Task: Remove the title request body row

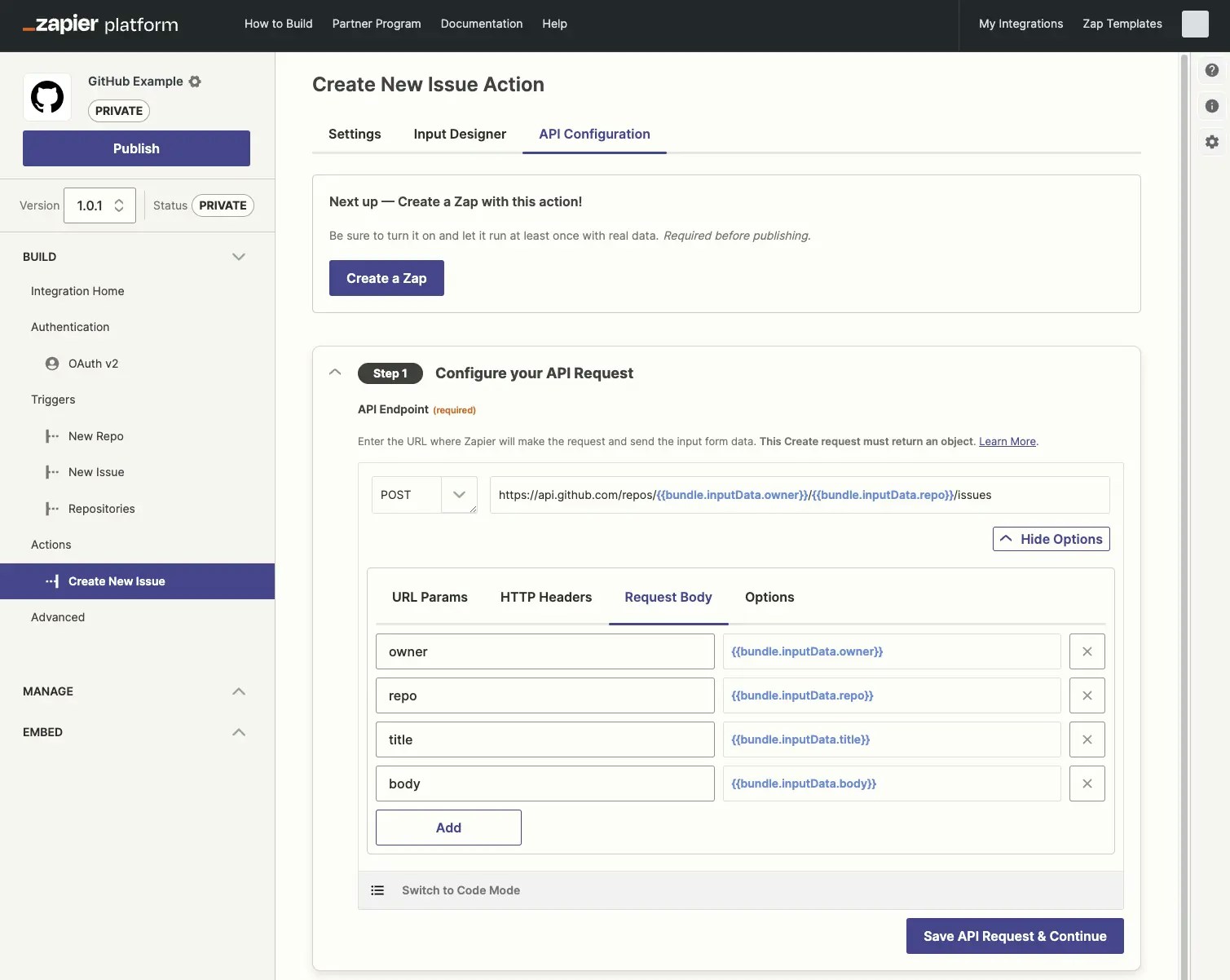Action: pyautogui.click(x=1087, y=739)
